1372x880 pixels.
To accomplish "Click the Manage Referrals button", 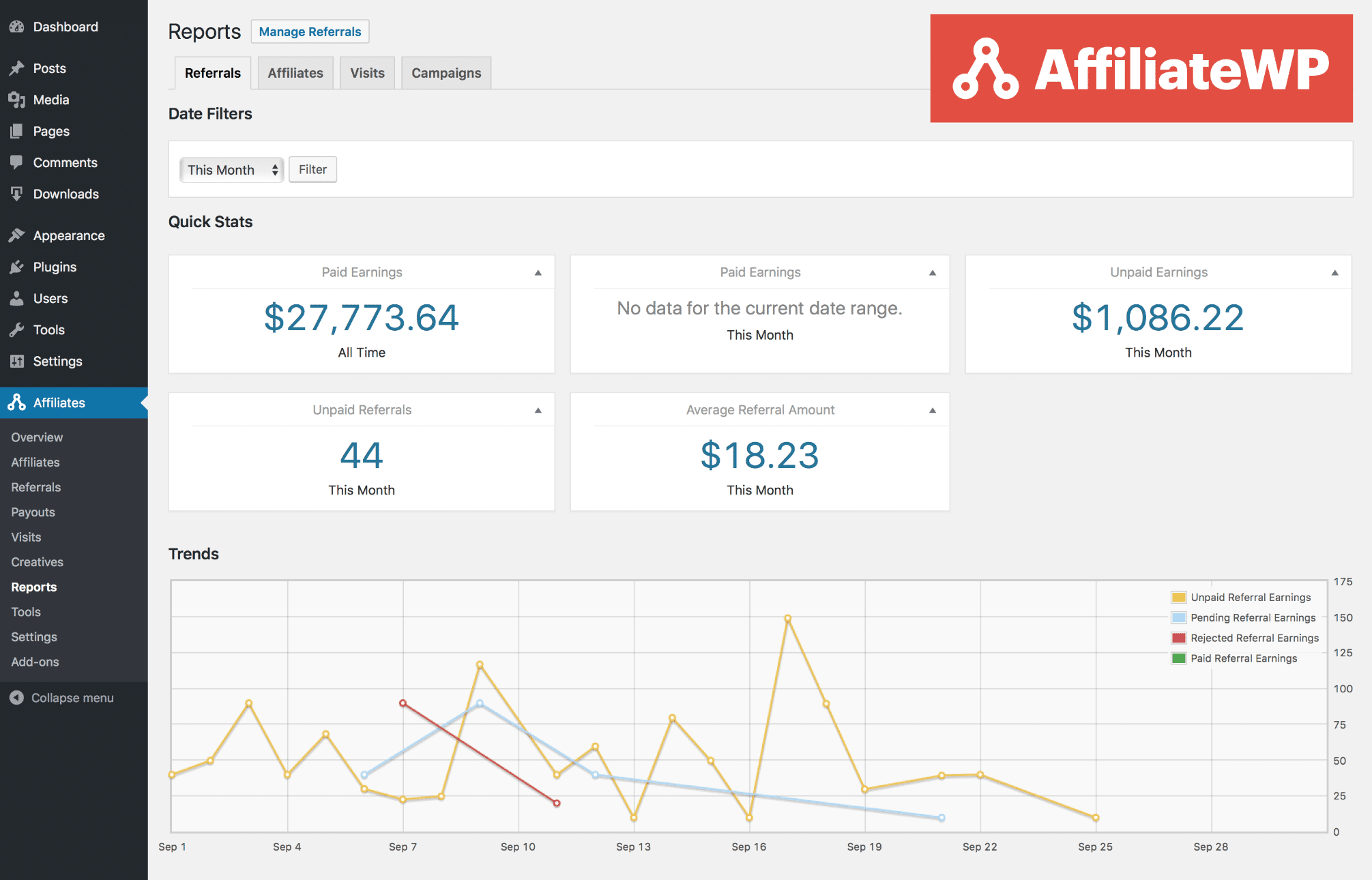I will click(310, 31).
